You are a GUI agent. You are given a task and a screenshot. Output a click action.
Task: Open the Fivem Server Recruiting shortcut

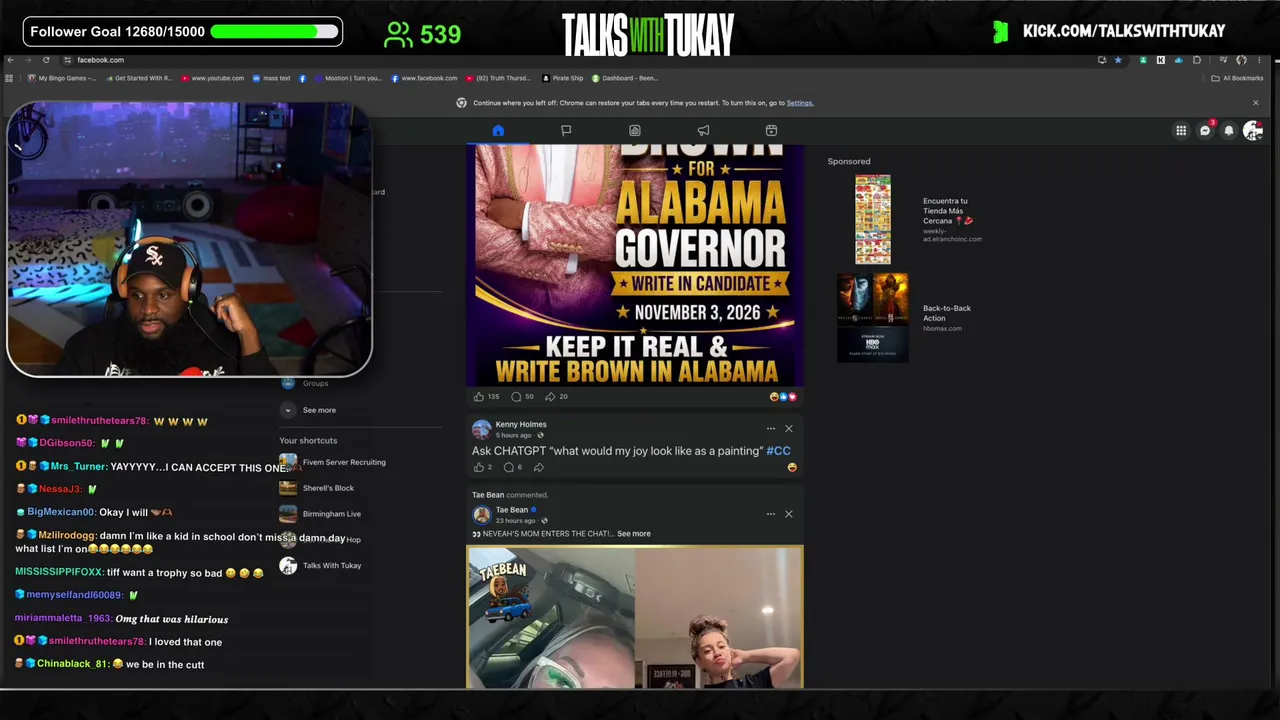pos(333,462)
